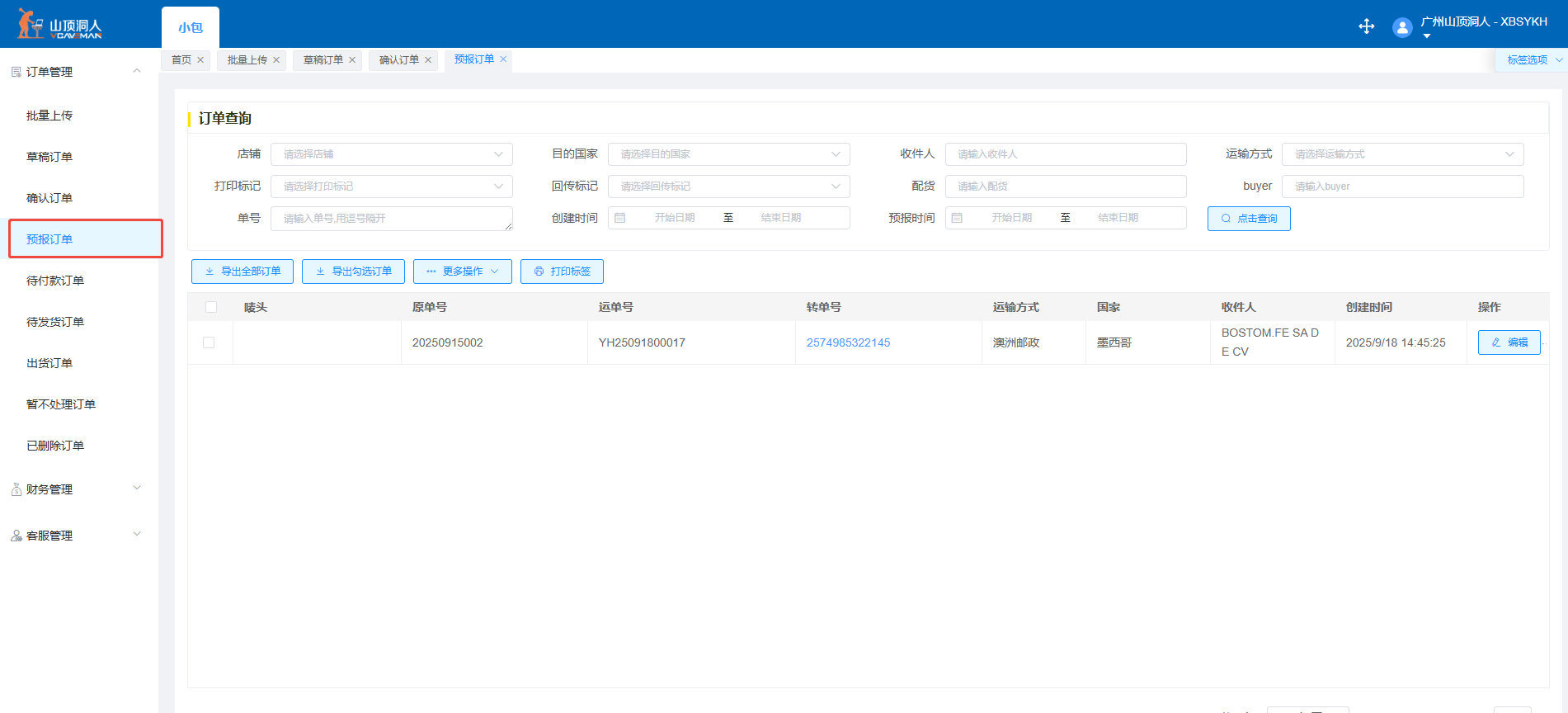Click the fullscreen move arrows icon
Screen dimensions: 1568x713
point(1366,26)
